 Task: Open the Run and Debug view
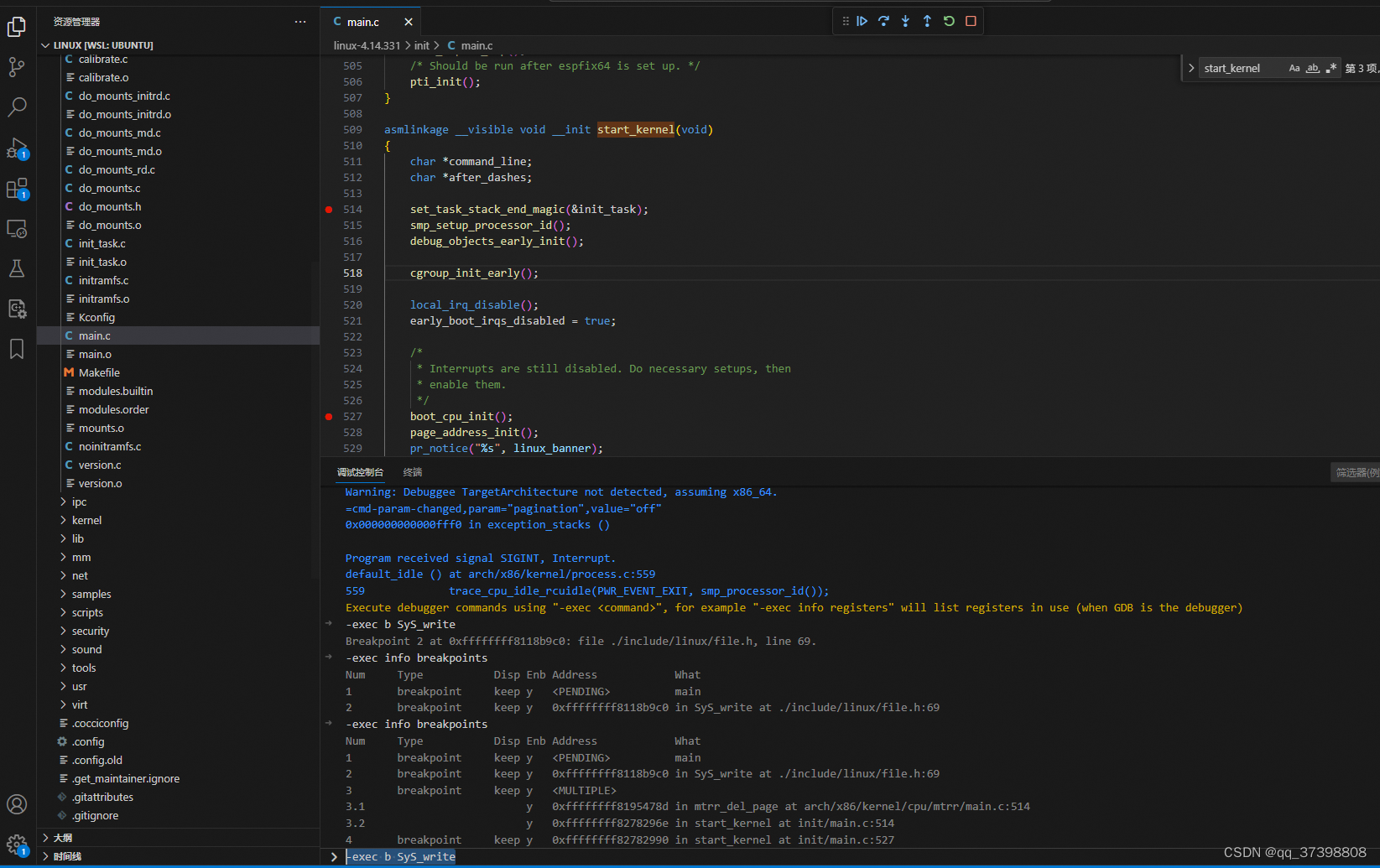click(x=17, y=148)
